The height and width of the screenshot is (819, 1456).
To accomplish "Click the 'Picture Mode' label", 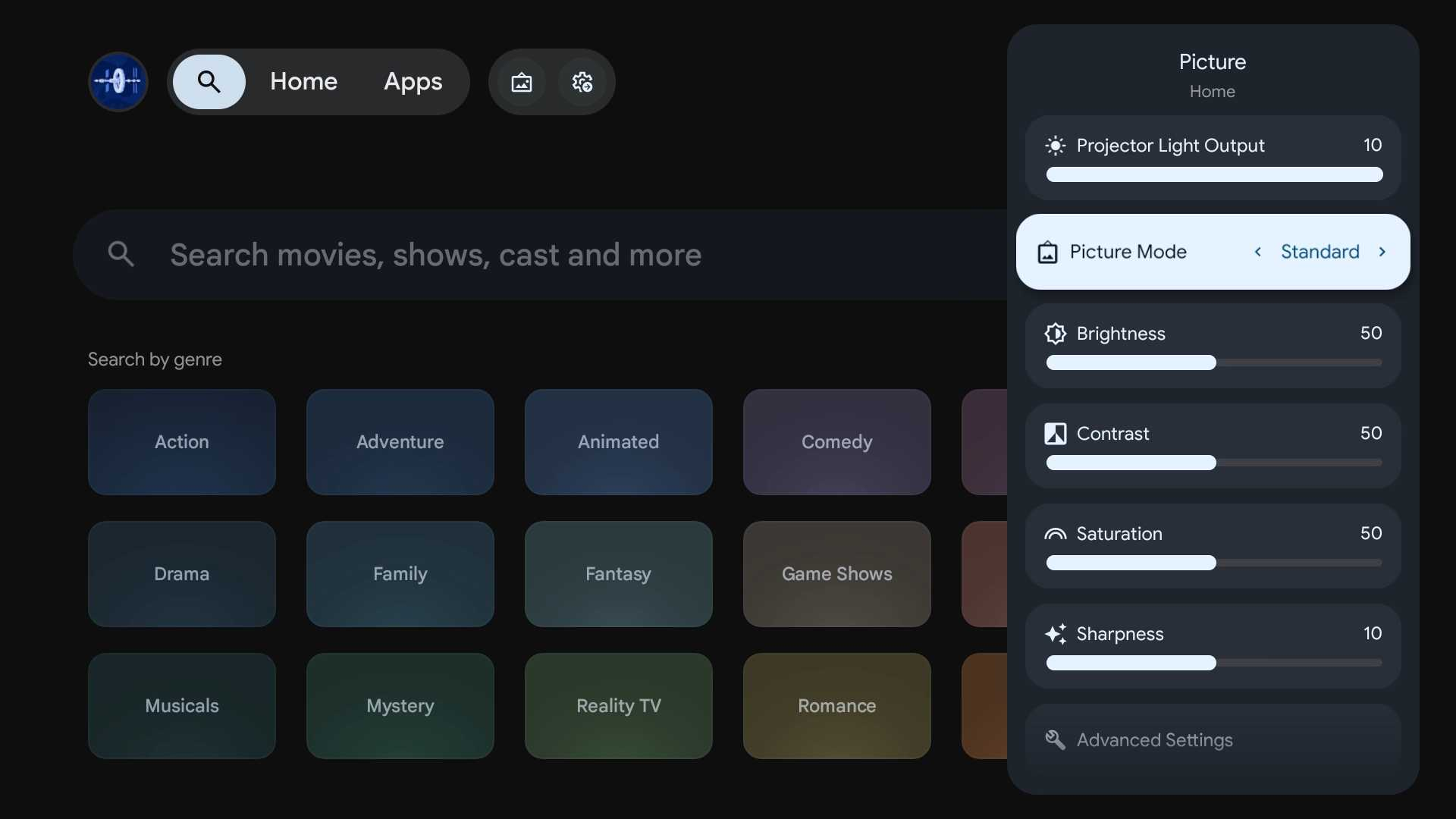I will 1128,252.
